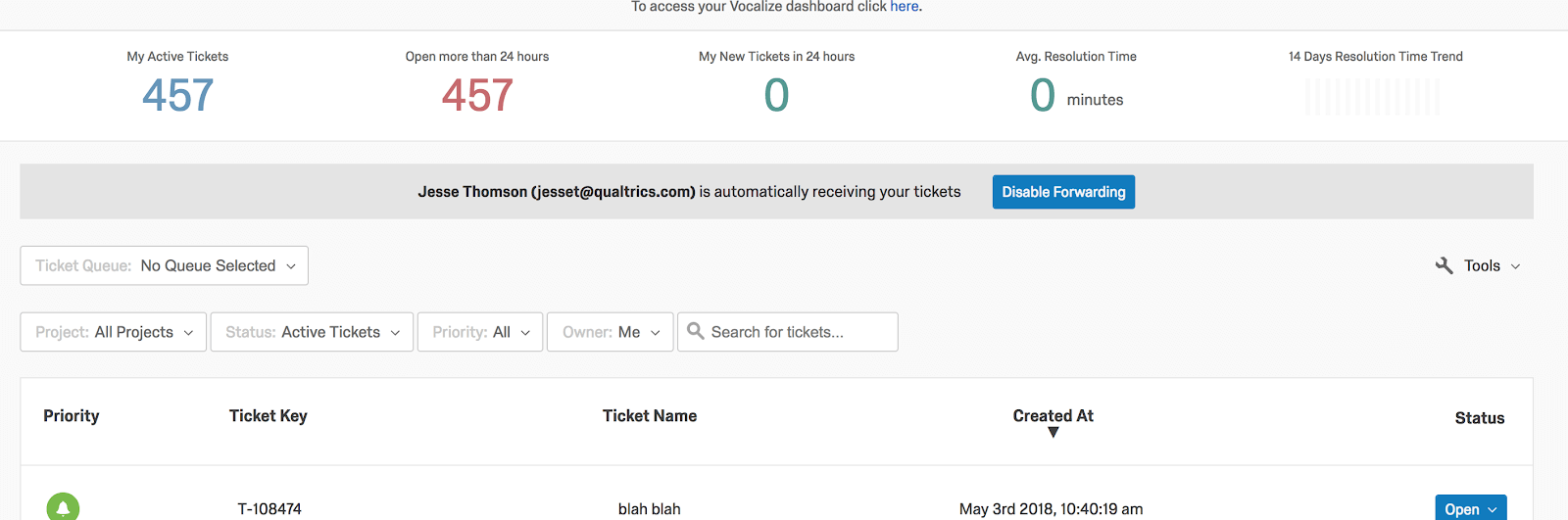Click ticket name 'blah blah'

tap(650, 509)
